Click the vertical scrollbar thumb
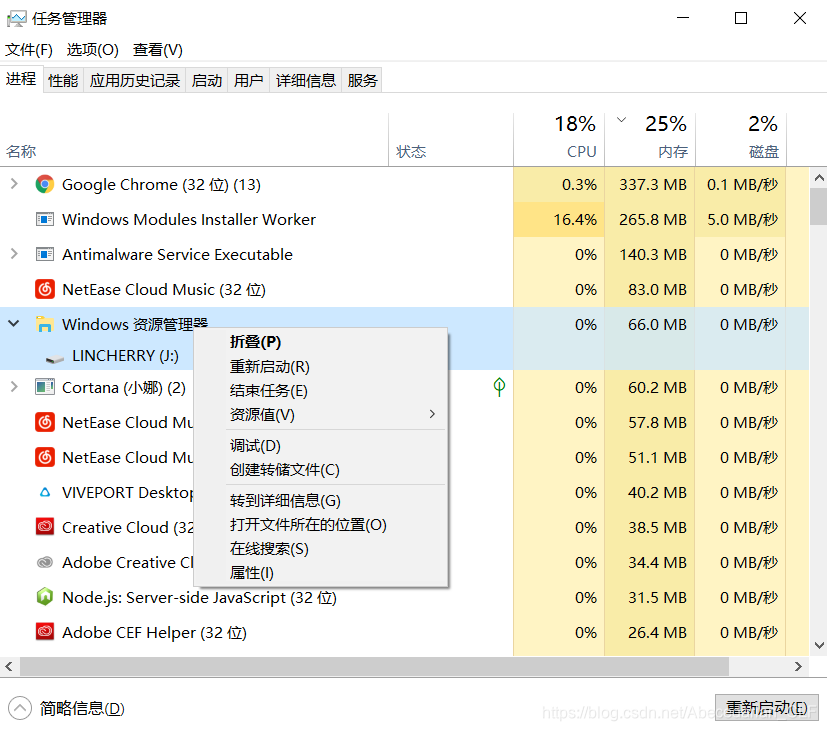 click(819, 206)
